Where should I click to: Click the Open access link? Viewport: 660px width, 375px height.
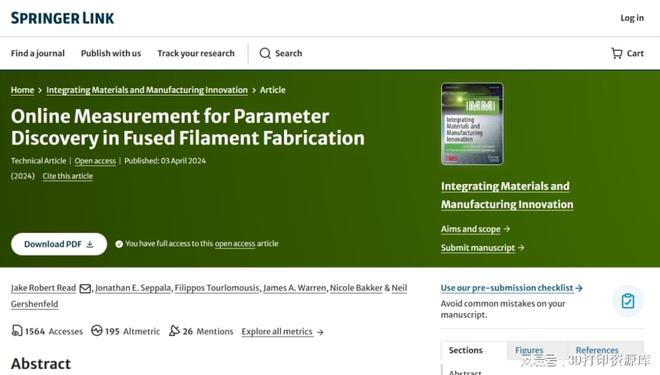[x=95, y=161]
